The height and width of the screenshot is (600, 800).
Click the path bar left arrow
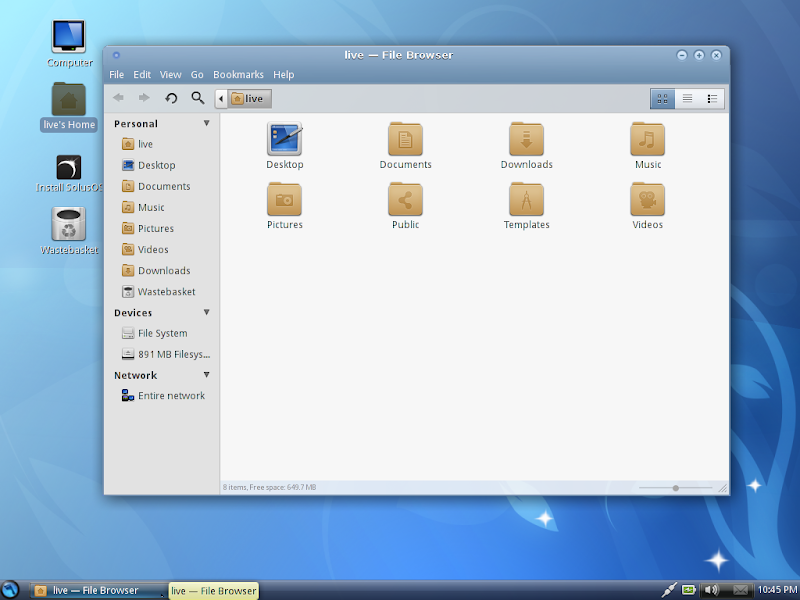(221, 99)
